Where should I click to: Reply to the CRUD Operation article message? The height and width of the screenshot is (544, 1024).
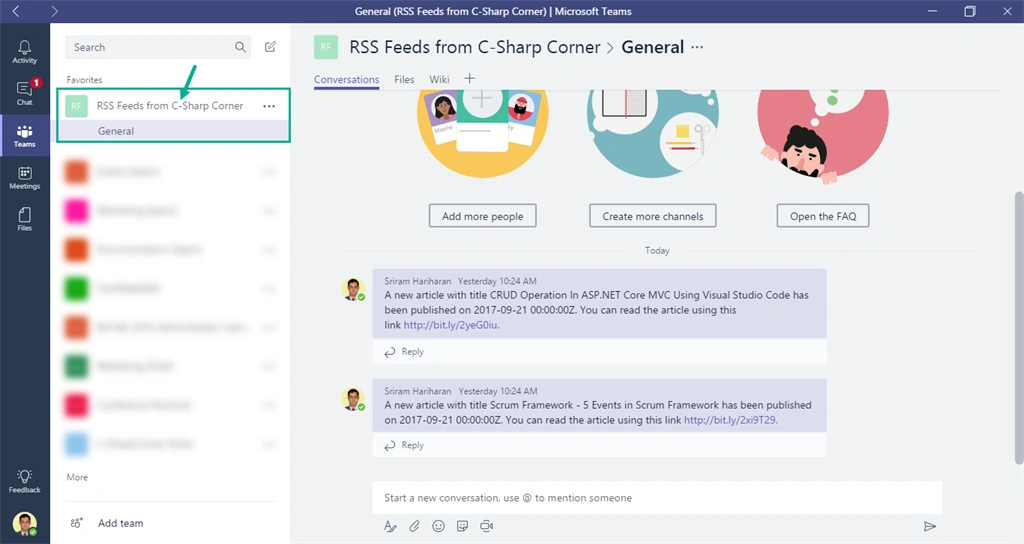point(404,351)
